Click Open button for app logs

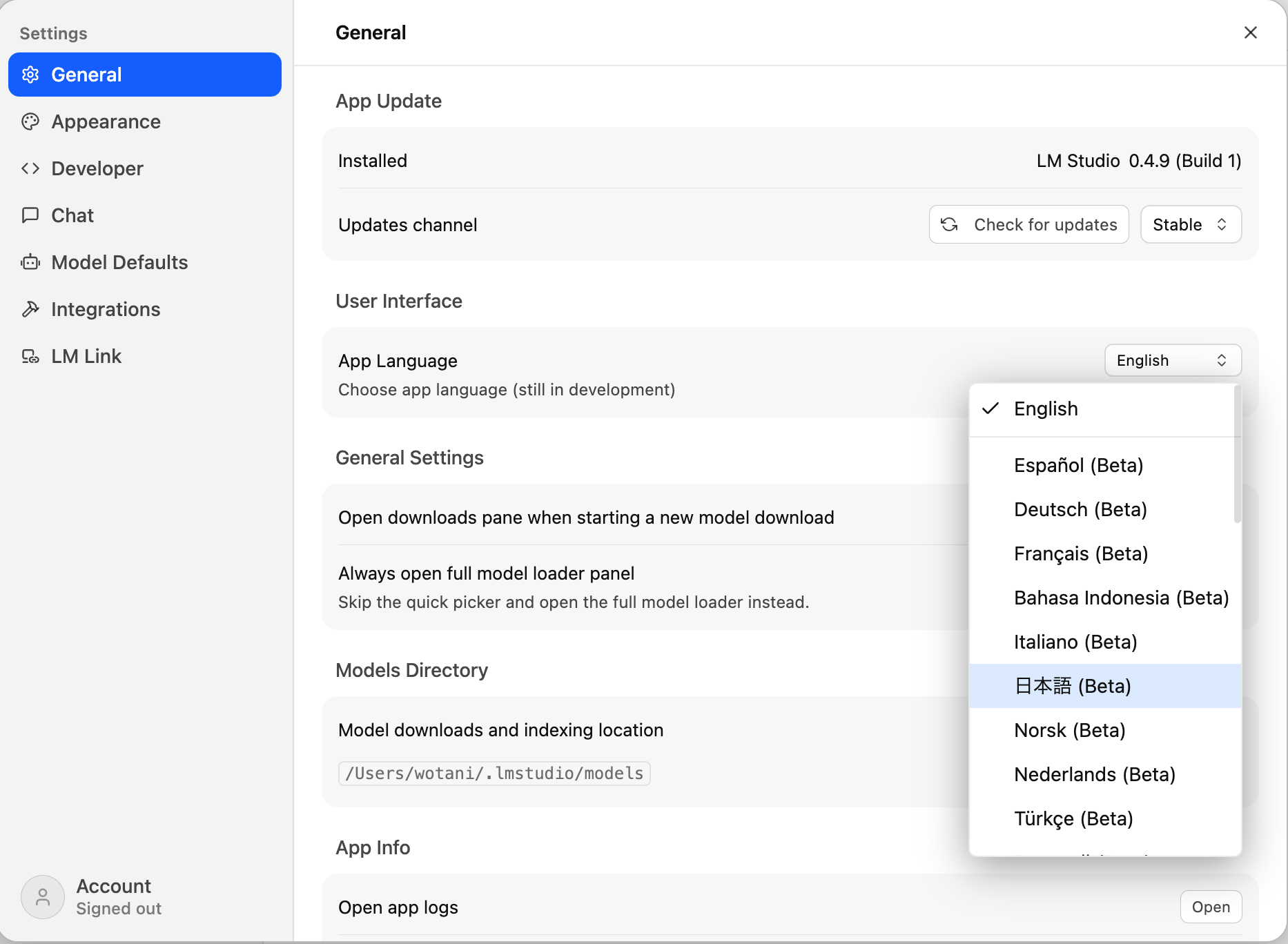click(x=1211, y=907)
